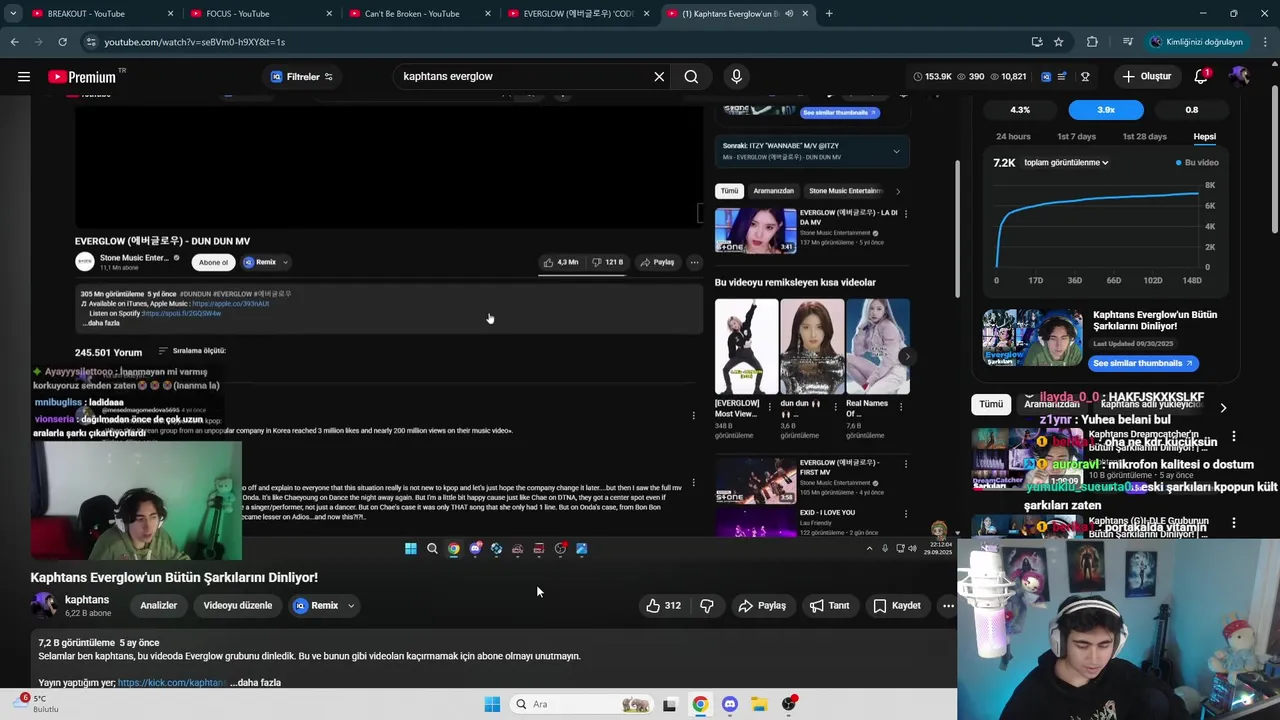Select the 0.8 metric pill

1192,110
